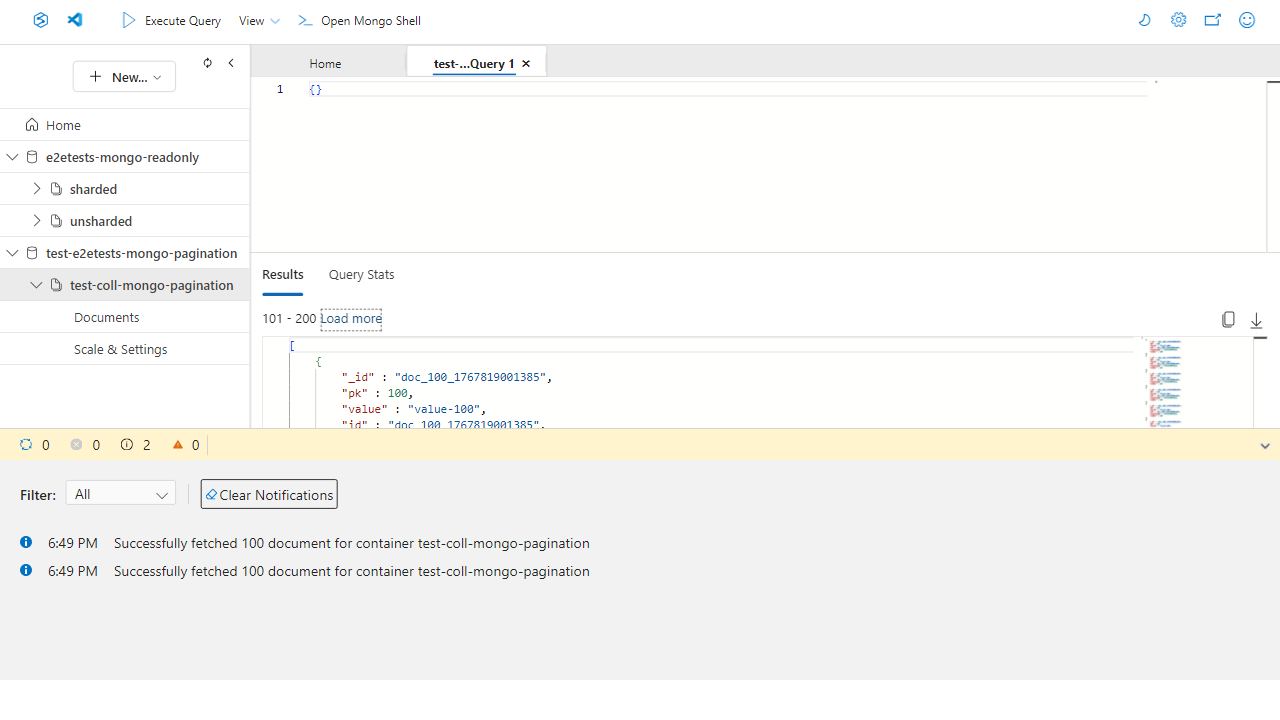Collapse the left resource panel
This screenshot has height=720, width=1280.
[x=231, y=63]
